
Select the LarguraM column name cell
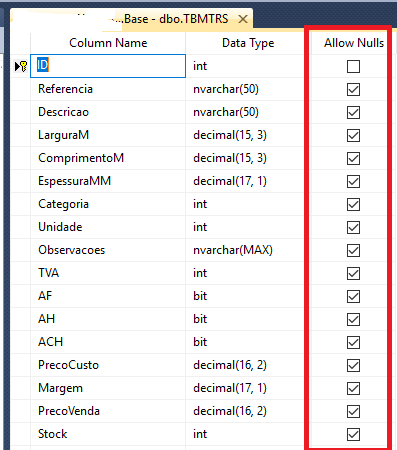coord(108,135)
